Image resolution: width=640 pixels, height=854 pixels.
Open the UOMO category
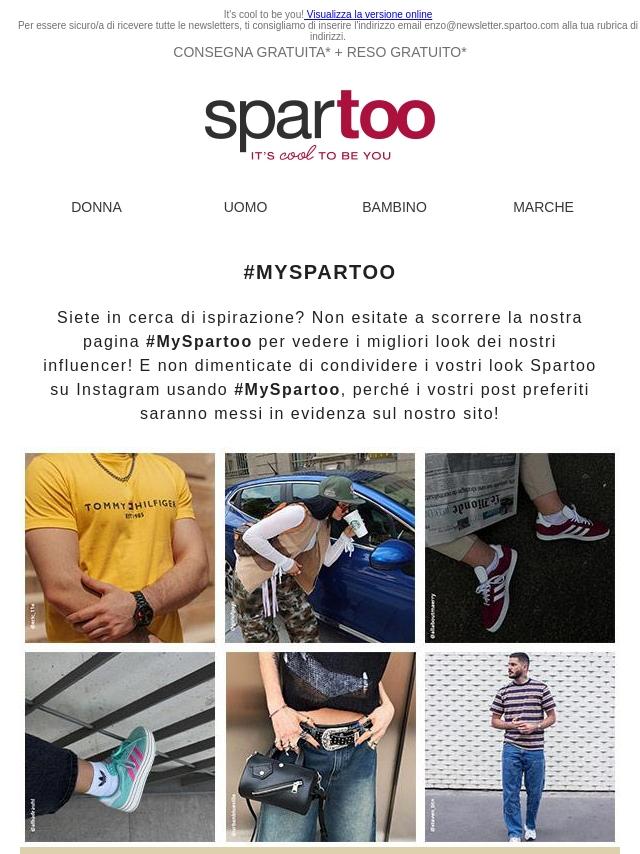pyautogui.click(x=245, y=207)
